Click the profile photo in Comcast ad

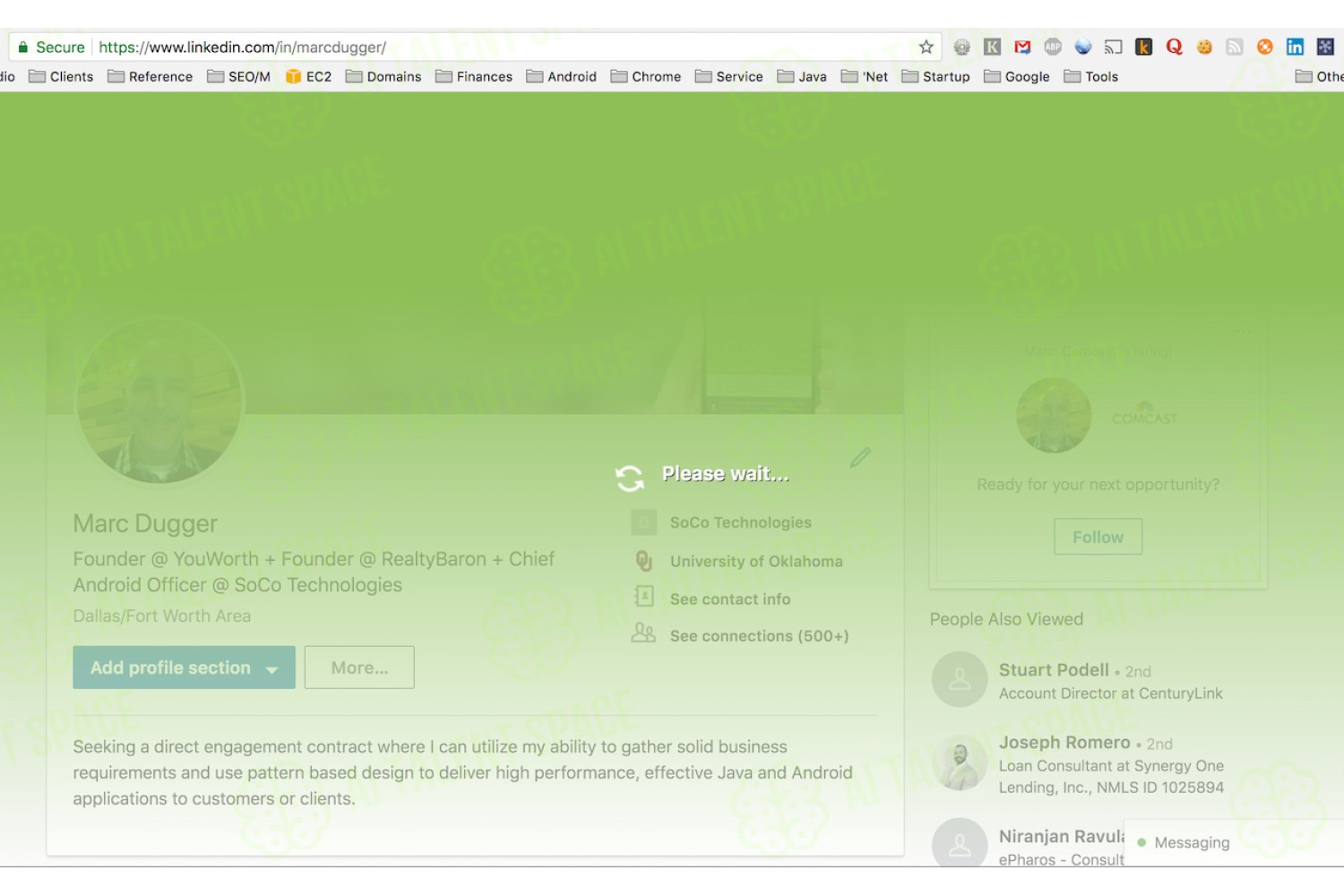pyautogui.click(x=1054, y=416)
